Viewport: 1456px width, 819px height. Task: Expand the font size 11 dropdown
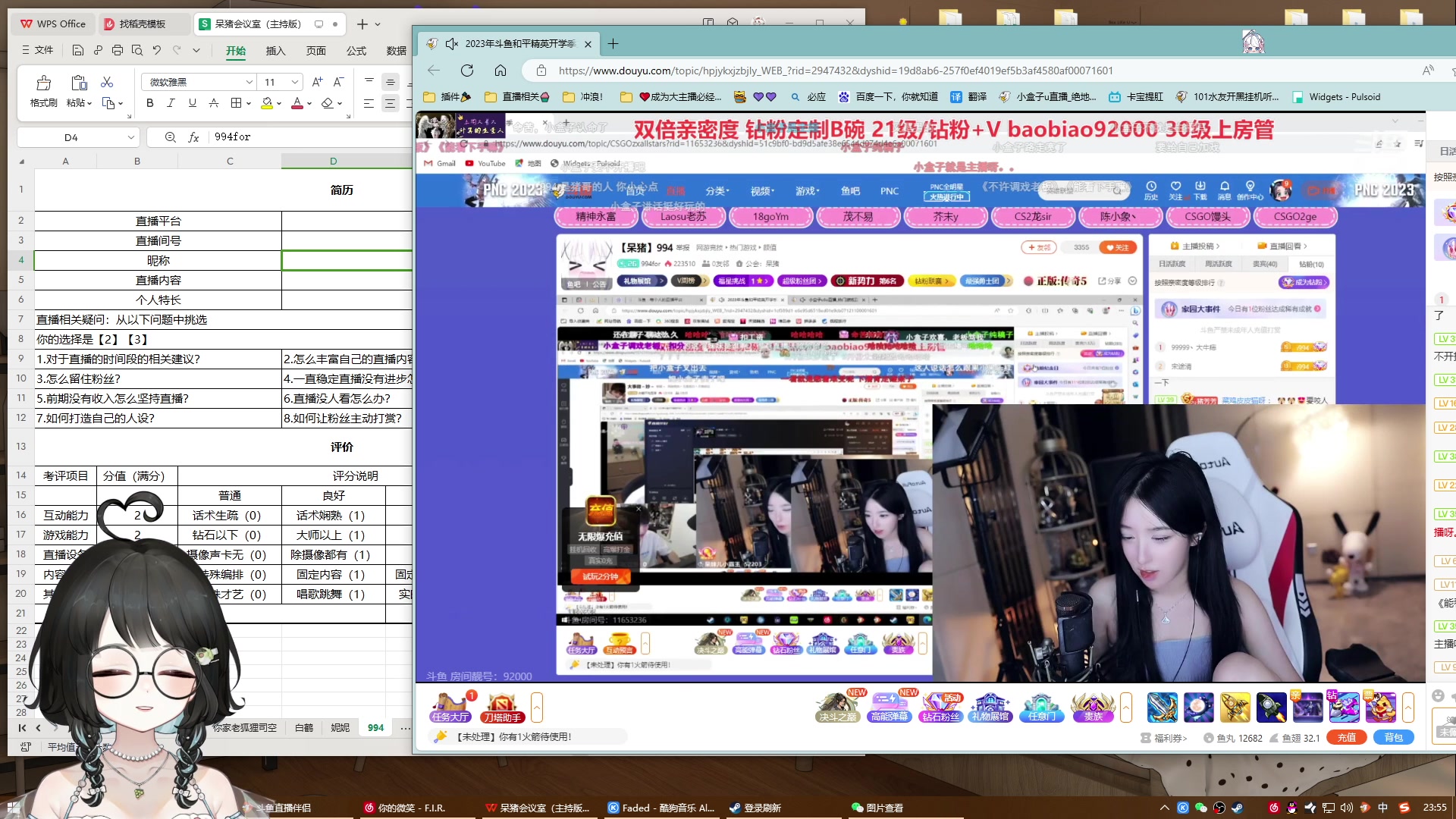tap(294, 82)
